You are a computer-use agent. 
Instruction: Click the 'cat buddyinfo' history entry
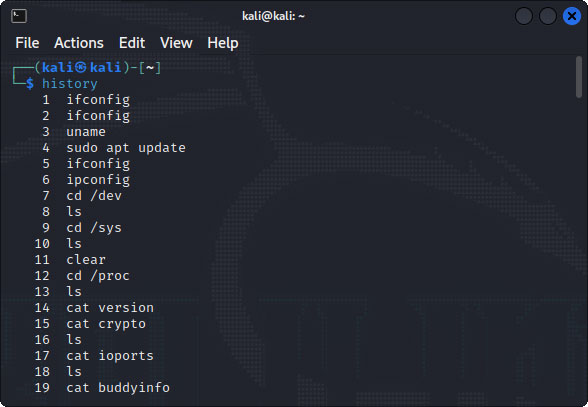118,387
